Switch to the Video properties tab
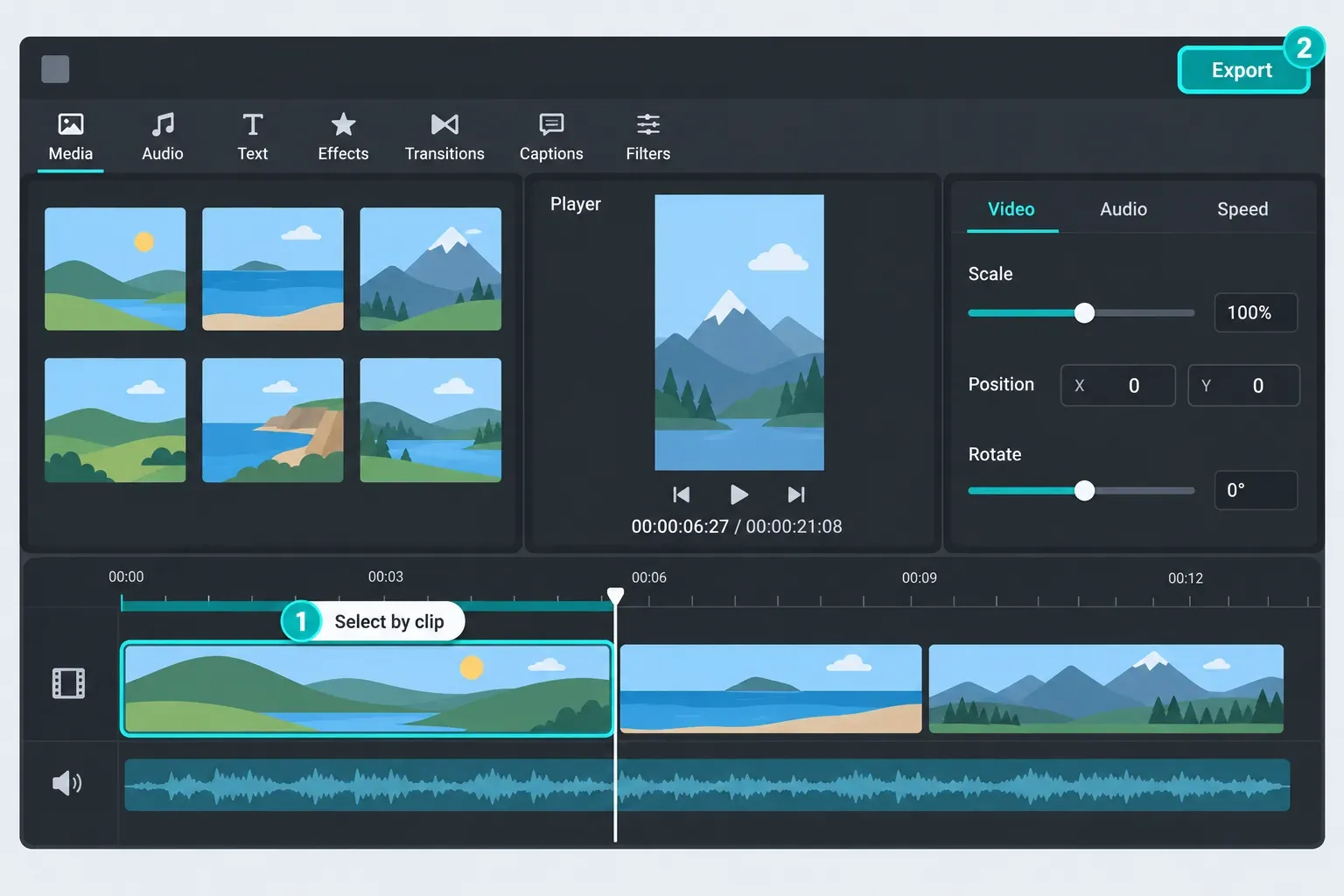Image resolution: width=1344 pixels, height=896 pixels. click(1011, 209)
